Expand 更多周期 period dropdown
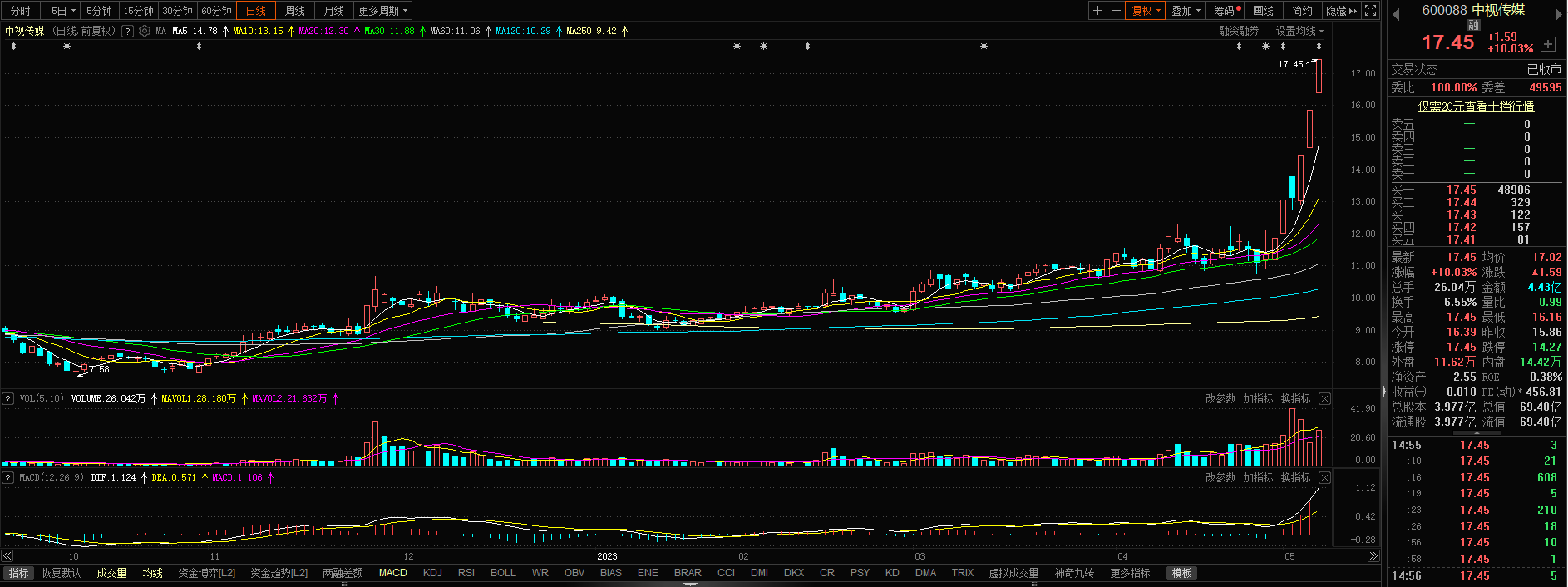1568x587 pixels. point(382,11)
